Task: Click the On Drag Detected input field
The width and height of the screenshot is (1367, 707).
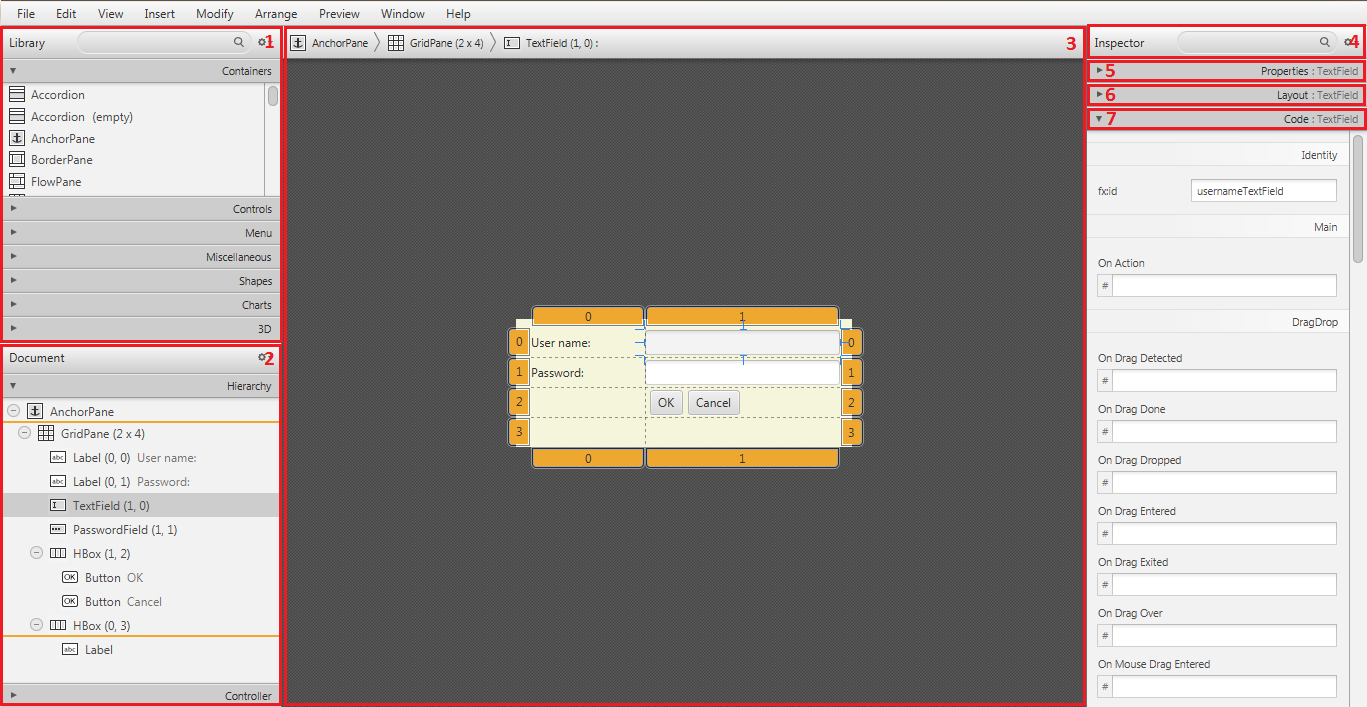Action: click(x=1224, y=381)
